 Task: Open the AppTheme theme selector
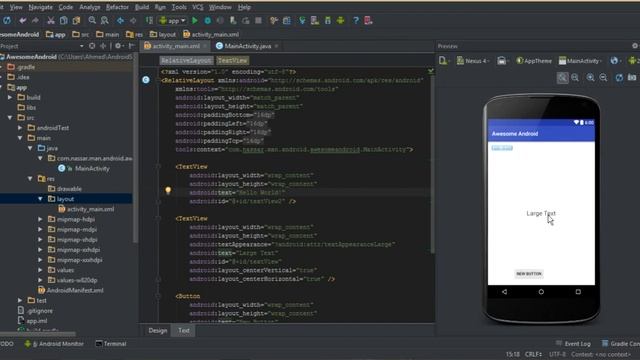point(534,61)
